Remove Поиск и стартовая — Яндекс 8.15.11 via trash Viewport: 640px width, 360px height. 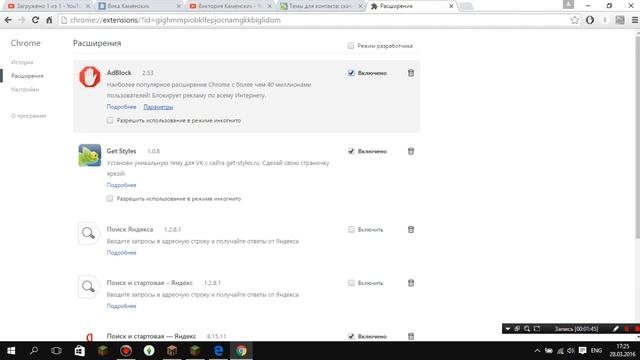411,336
